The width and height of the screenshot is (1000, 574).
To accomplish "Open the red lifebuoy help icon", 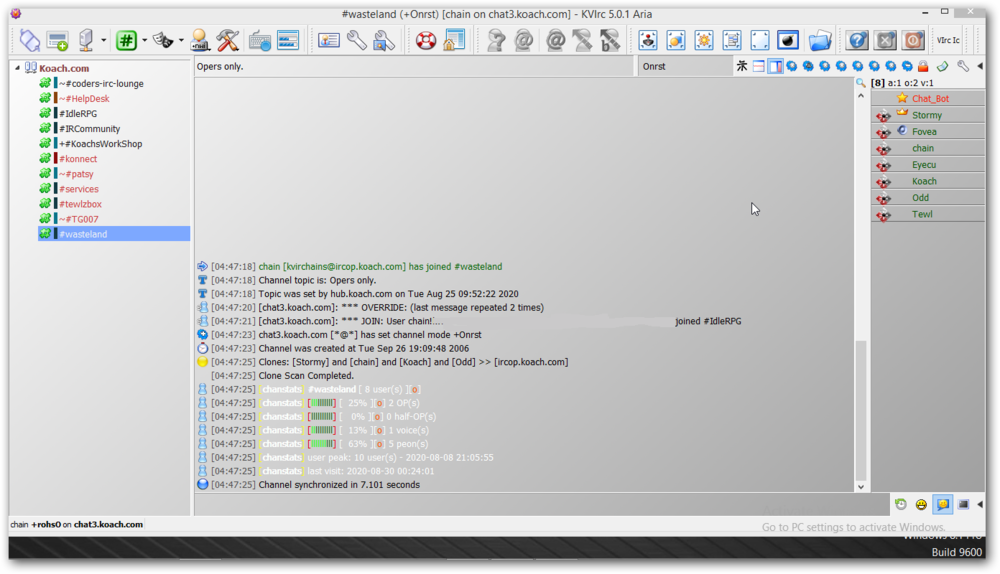I will 425,40.
